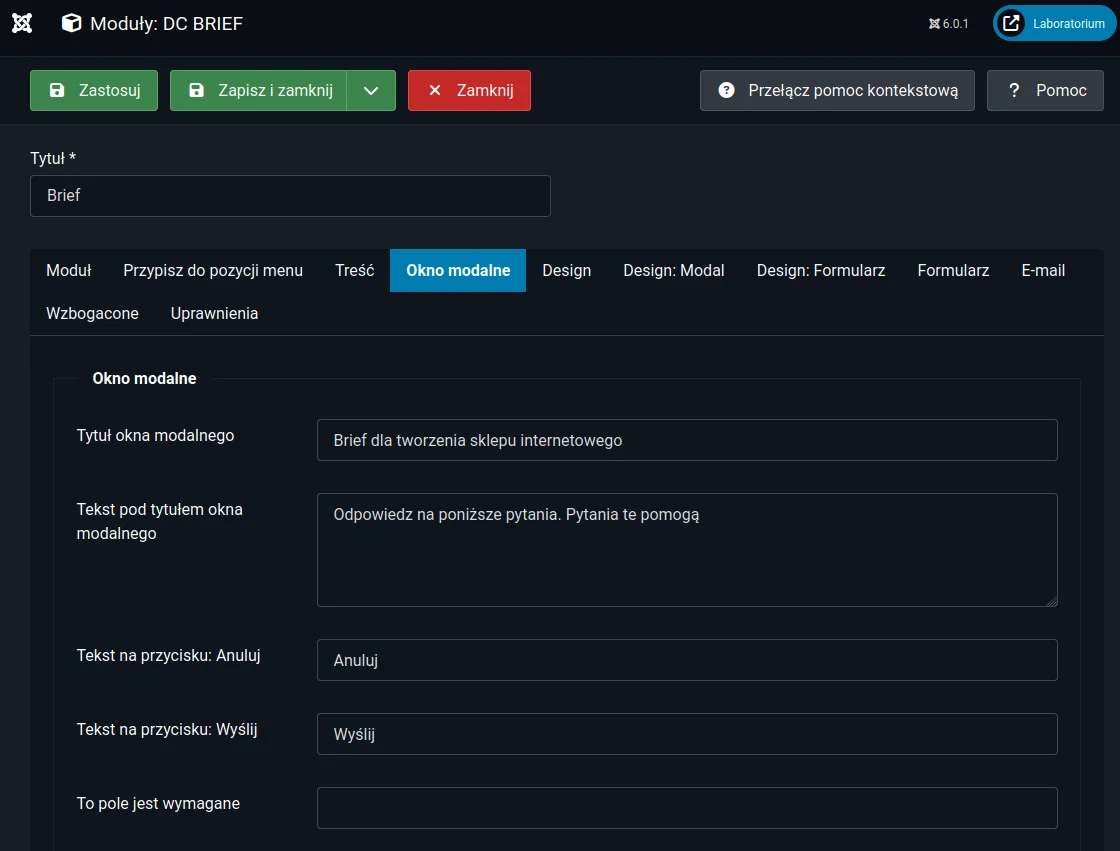1120x851 pixels.
Task: Open Laboratorium site via external link icon
Action: click(x=1012, y=23)
